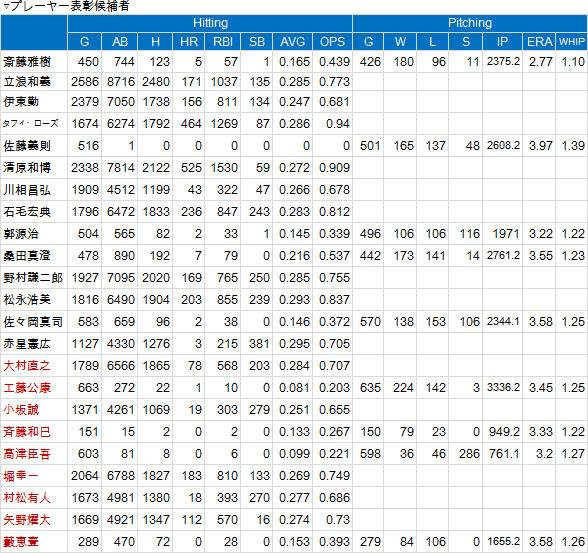The height and width of the screenshot is (553, 588).
Task: Click player name 立浪和義
Action: (x=27, y=82)
